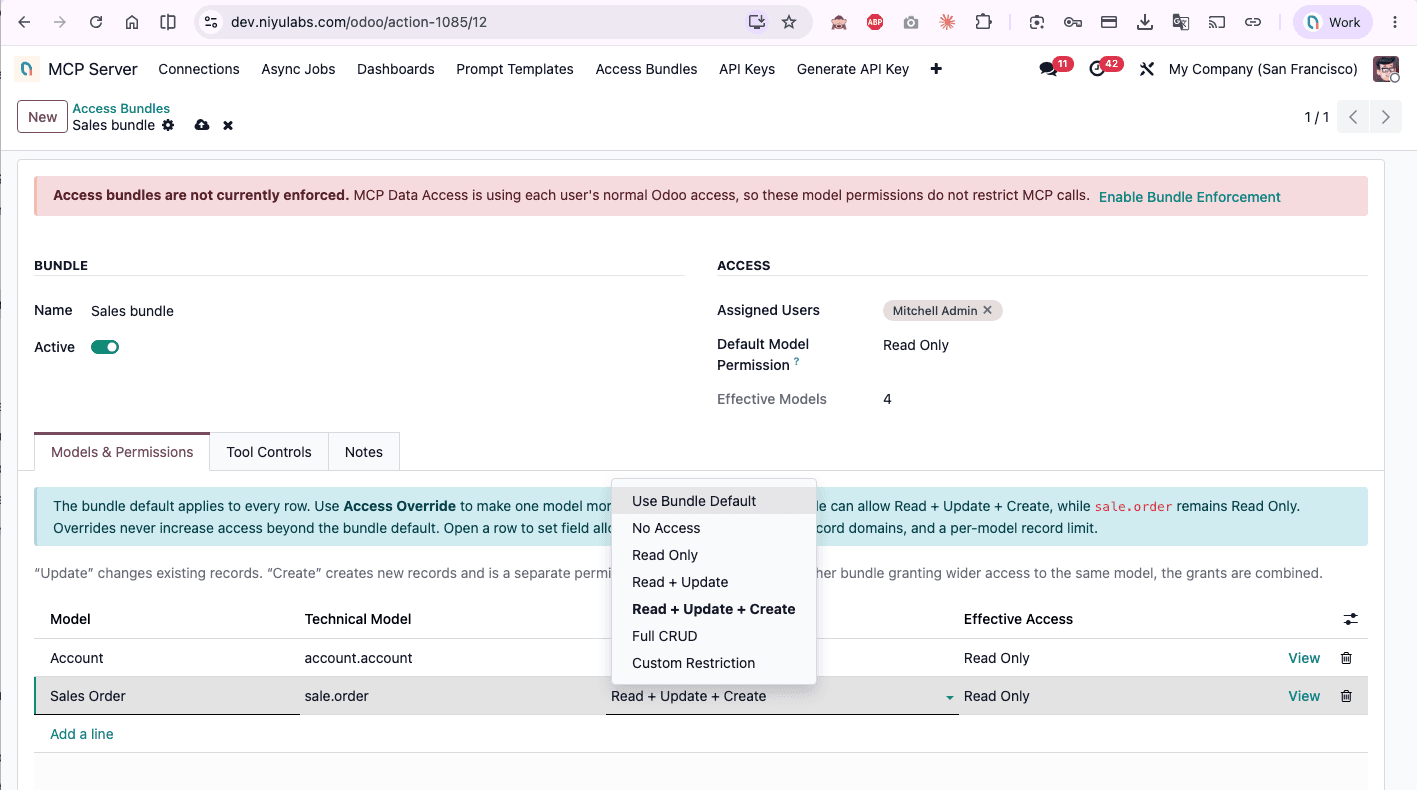Edit the Name field Sales bundle
The width and height of the screenshot is (1417, 790).
pyautogui.click(x=387, y=311)
